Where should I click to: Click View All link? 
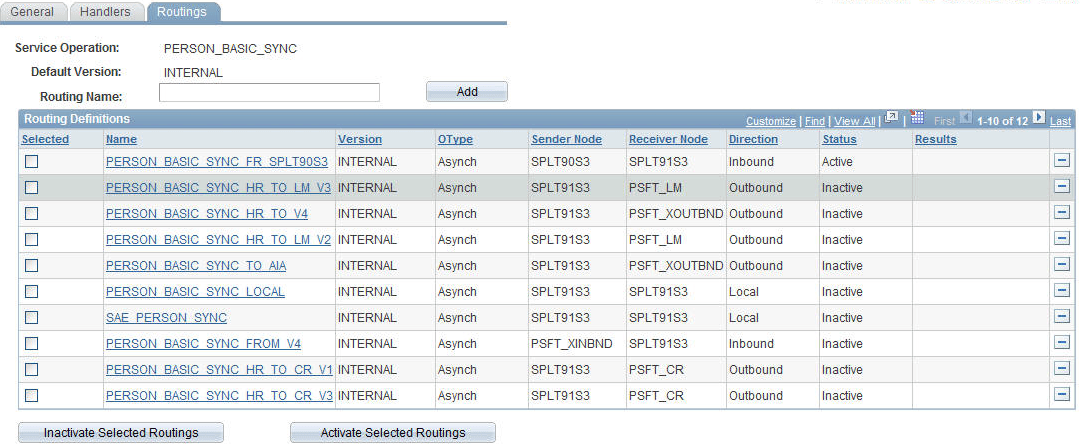point(854,121)
